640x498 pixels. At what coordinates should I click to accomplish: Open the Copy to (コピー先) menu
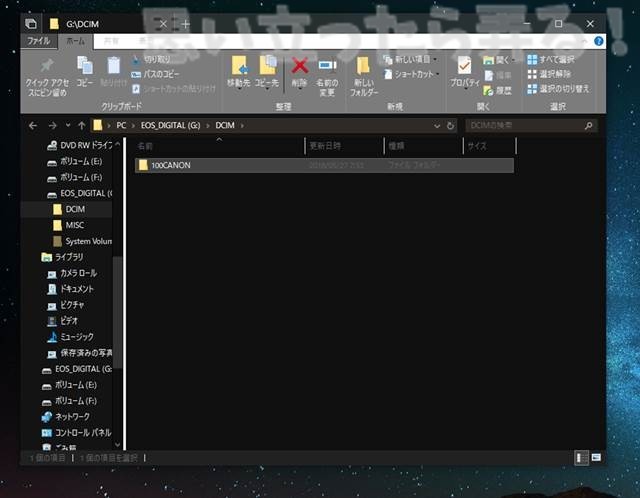(267, 72)
